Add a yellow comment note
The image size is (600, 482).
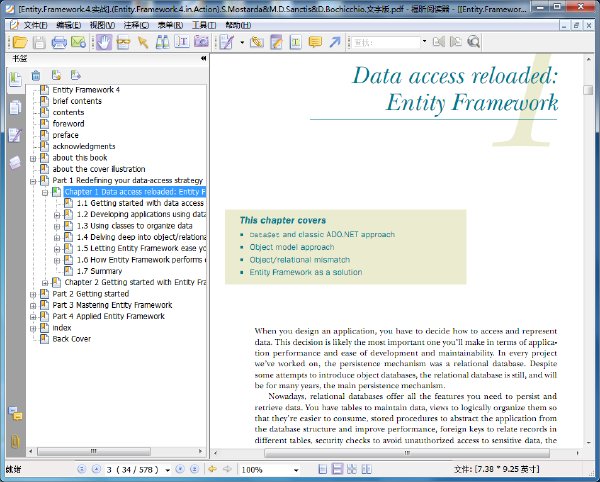315,42
